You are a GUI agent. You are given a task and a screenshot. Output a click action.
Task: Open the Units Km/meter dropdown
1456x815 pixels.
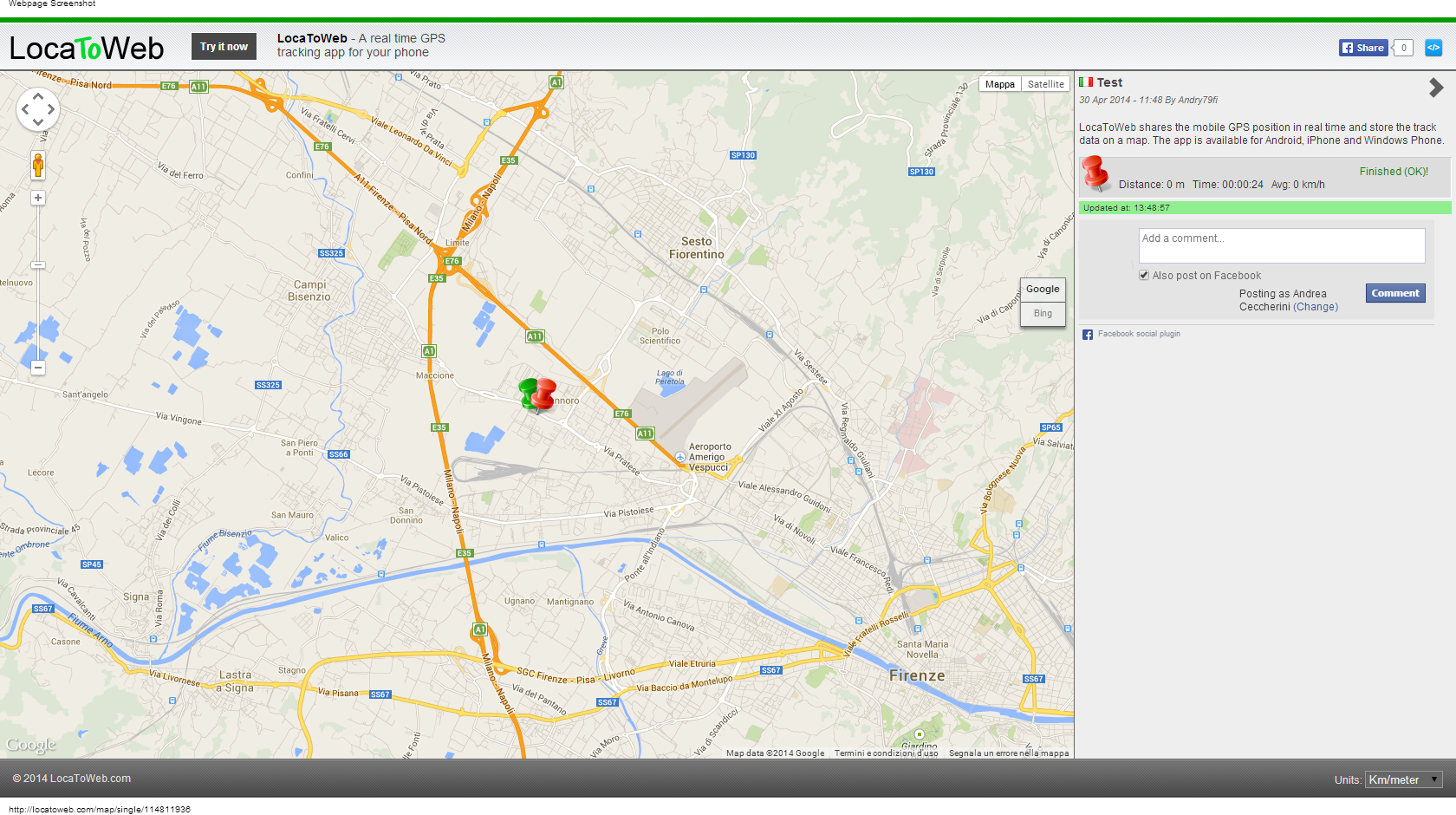pyautogui.click(x=1403, y=779)
